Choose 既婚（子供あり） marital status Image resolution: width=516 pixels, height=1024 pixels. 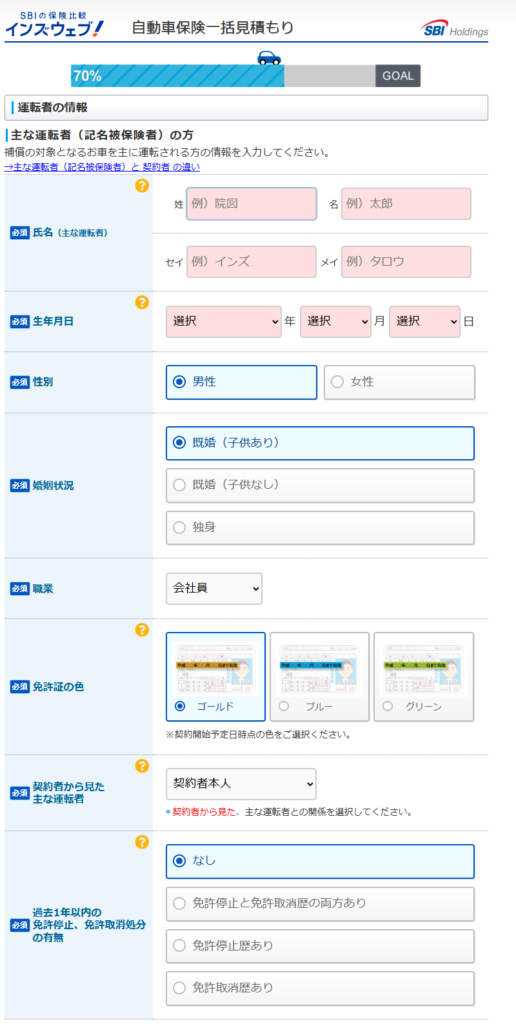[x=320, y=443]
